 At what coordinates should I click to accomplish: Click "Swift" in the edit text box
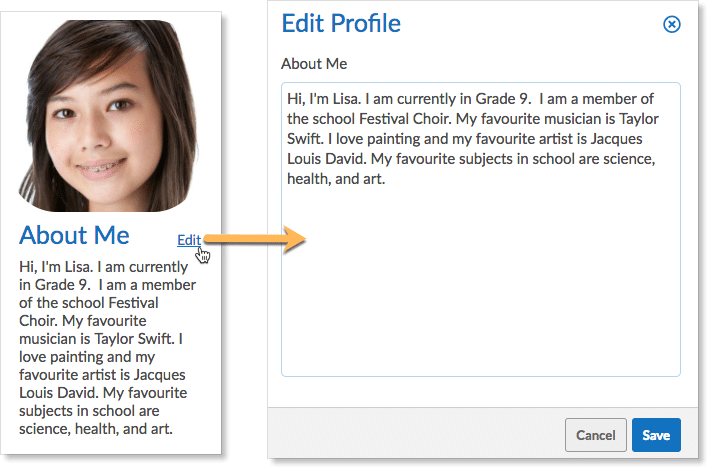click(306, 138)
